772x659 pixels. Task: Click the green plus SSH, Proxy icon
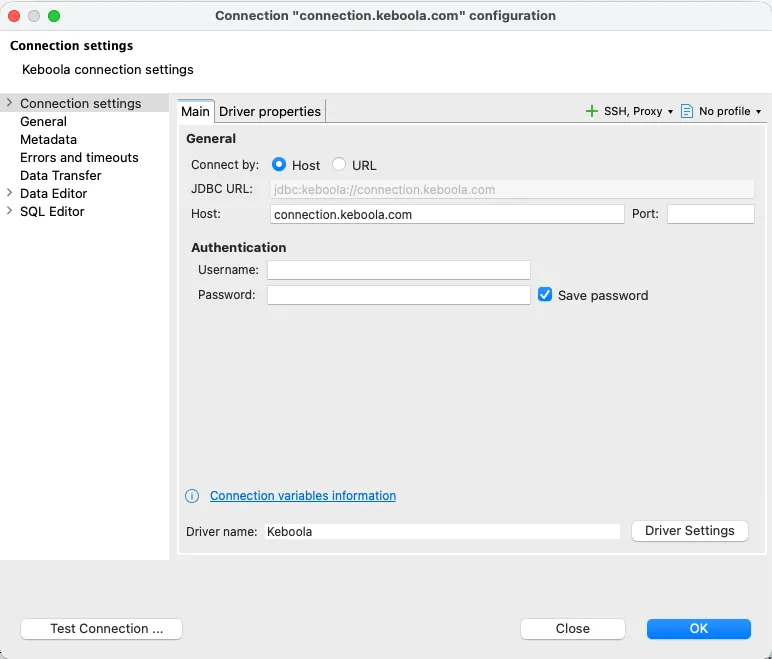pyautogui.click(x=591, y=111)
